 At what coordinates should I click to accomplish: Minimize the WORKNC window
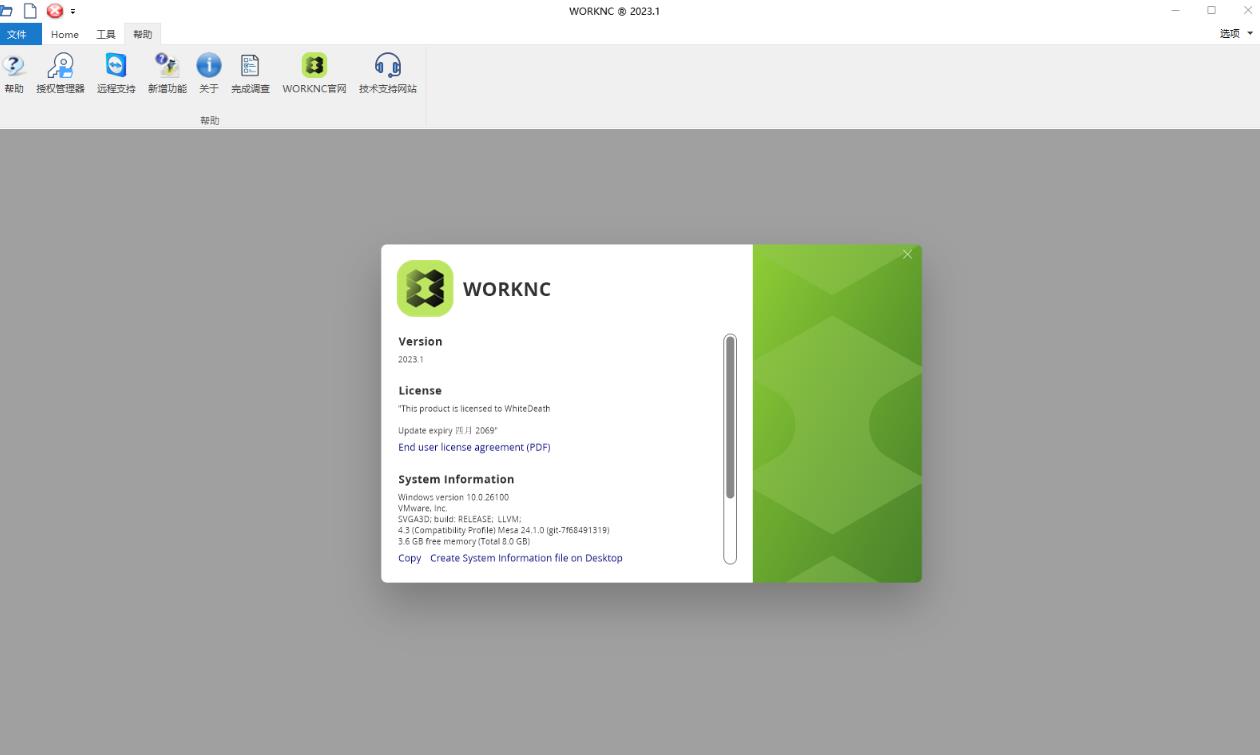coord(1175,10)
